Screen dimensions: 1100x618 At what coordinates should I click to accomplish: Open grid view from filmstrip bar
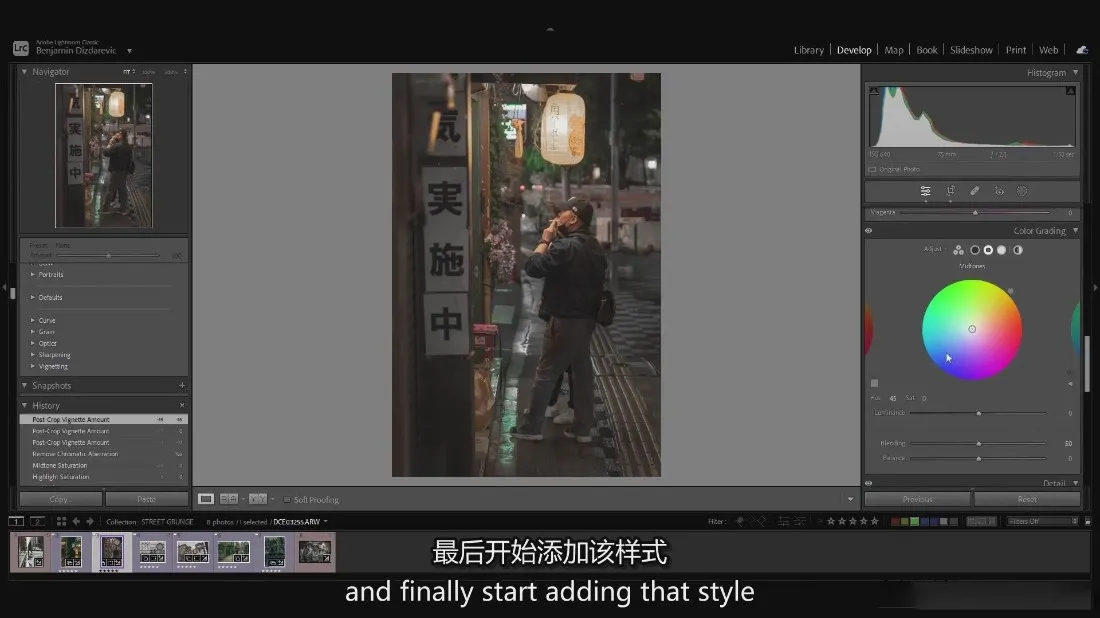(x=61, y=521)
